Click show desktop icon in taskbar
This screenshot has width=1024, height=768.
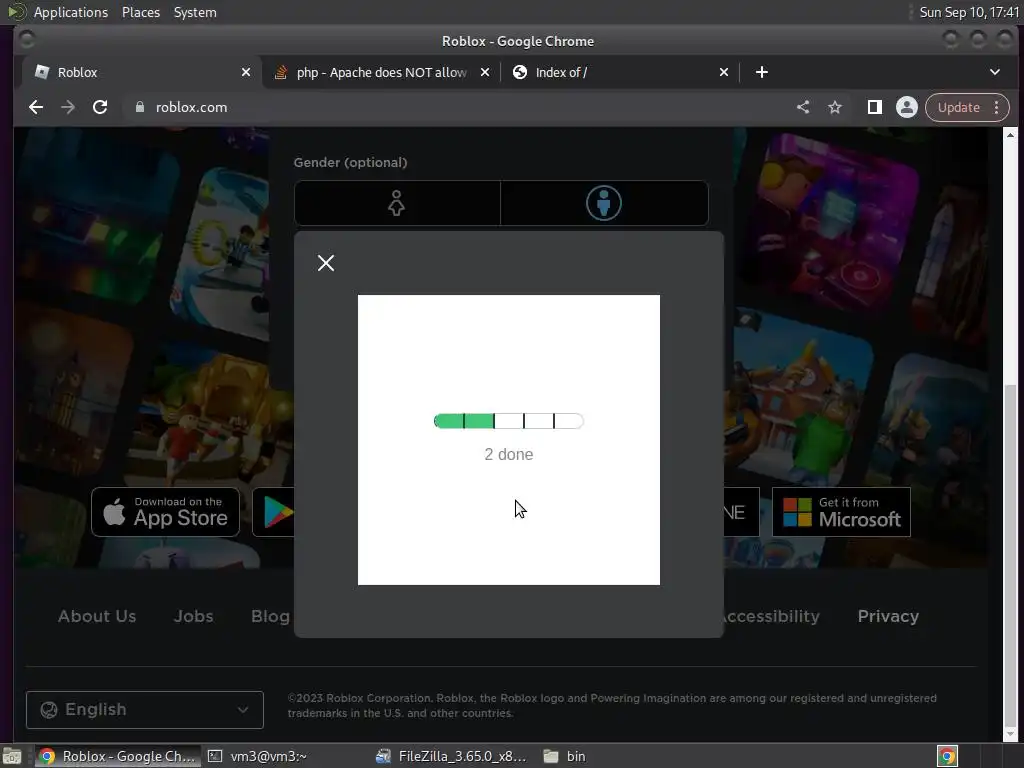coord(12,756)
